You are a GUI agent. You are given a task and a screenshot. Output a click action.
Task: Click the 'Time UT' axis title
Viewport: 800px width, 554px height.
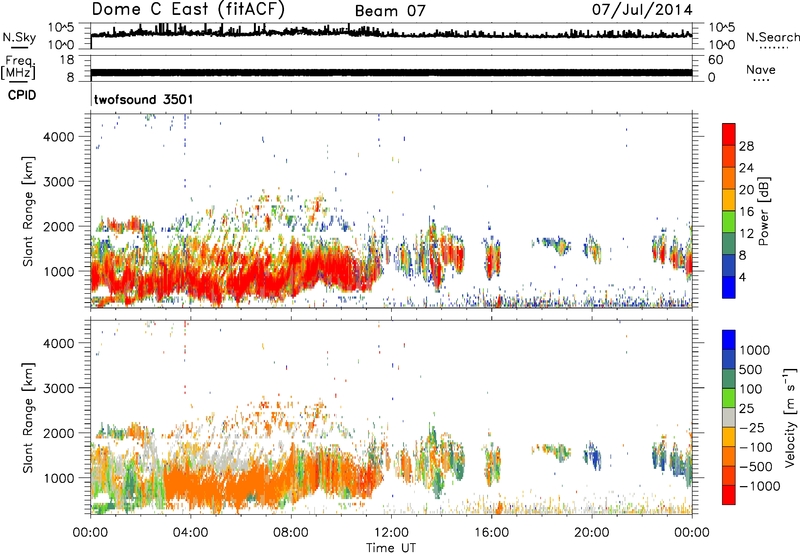pos(391,548)
